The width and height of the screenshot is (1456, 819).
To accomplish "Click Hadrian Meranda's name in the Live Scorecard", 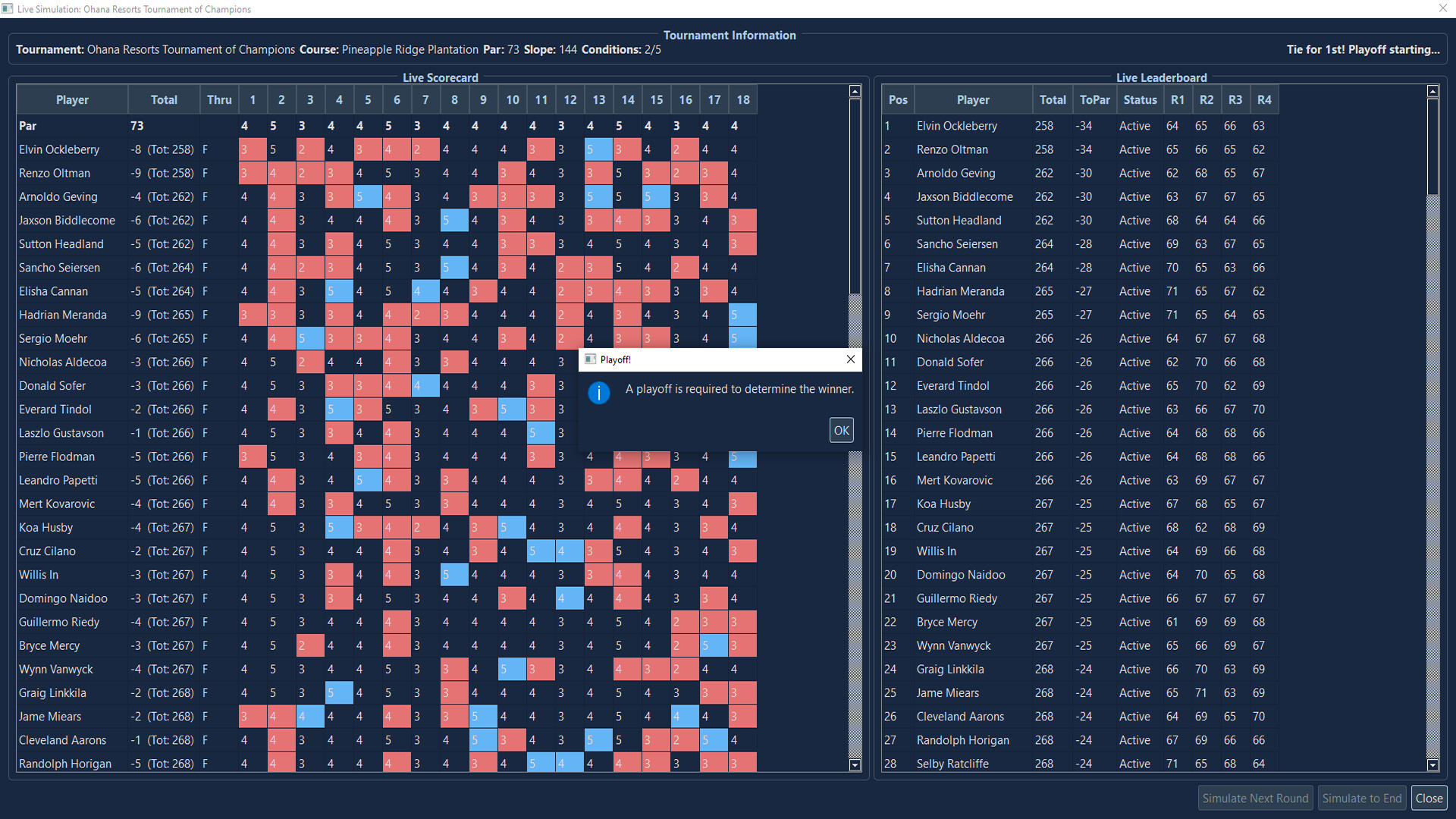I will (x=63, y=314).
